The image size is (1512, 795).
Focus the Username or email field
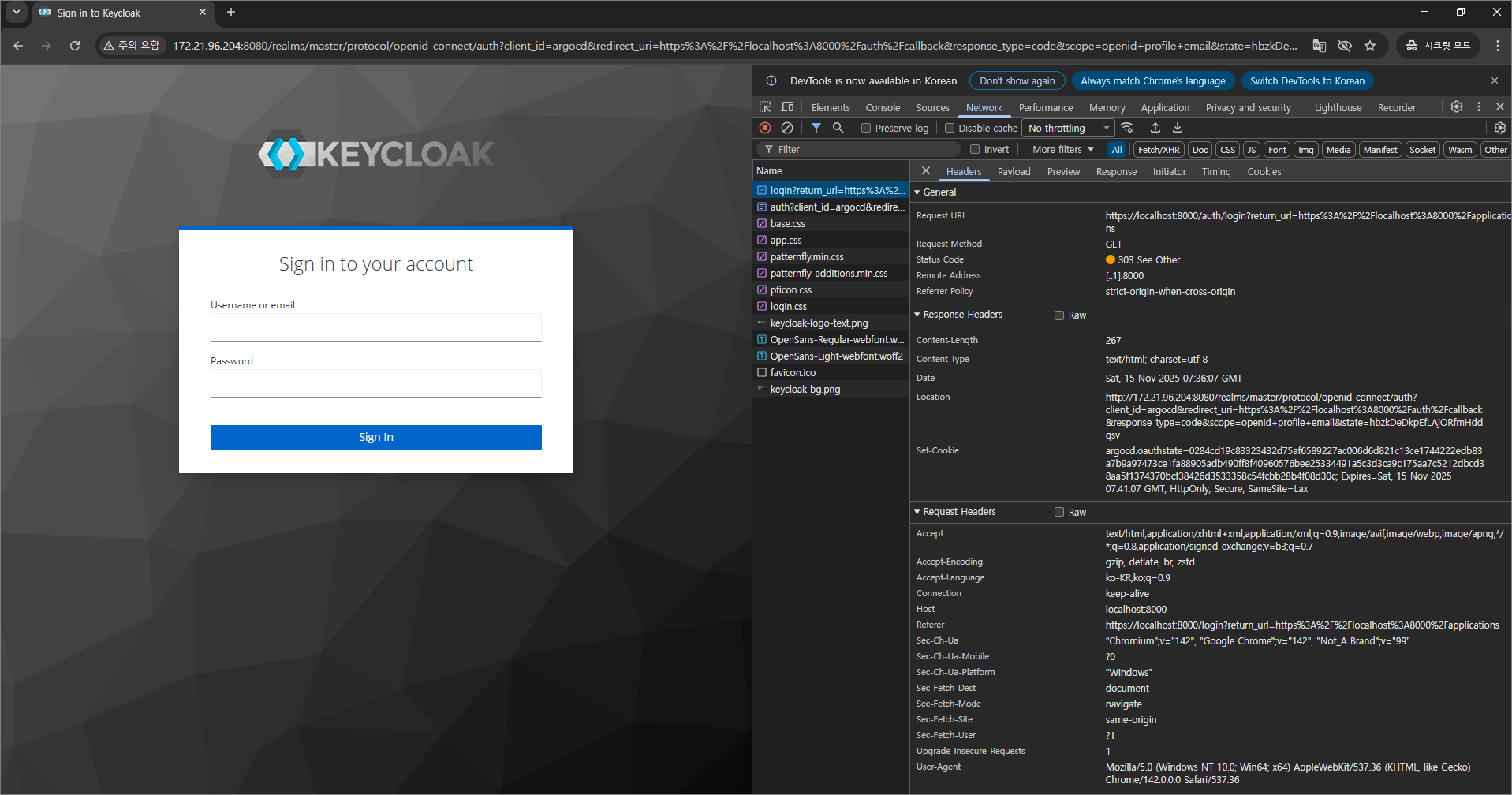(x=376, y=327)
